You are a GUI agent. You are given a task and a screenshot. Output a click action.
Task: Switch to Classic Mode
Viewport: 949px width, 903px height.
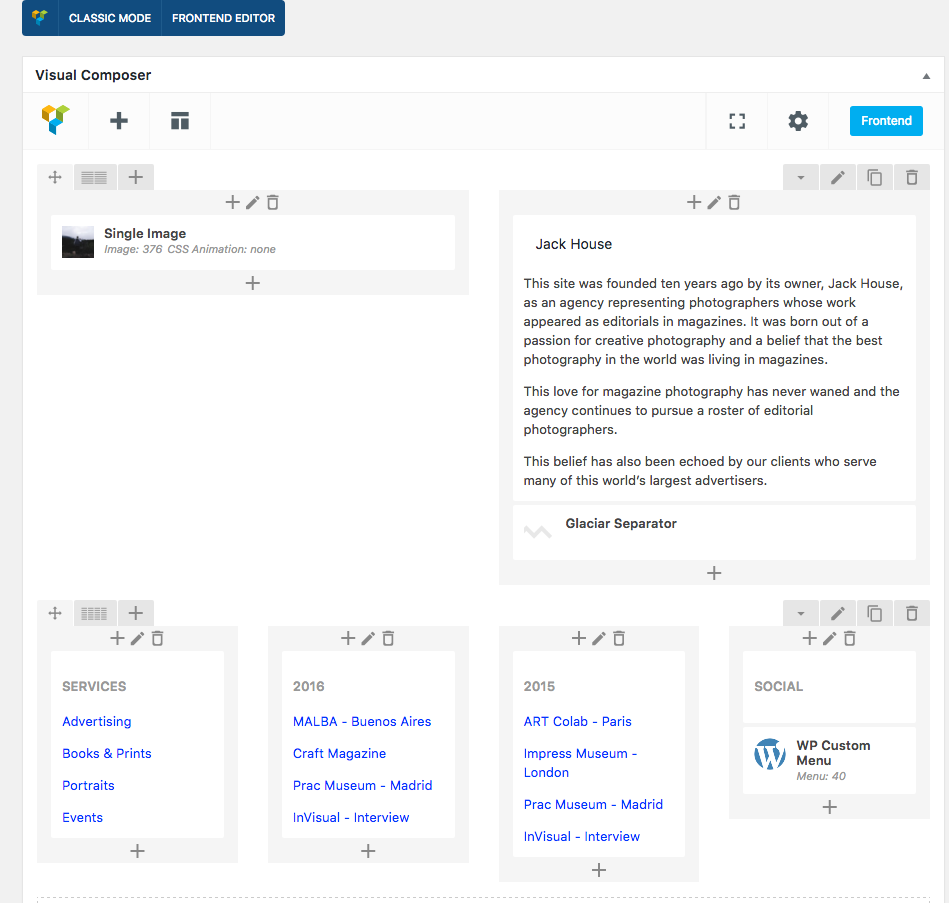click(110, 18)
